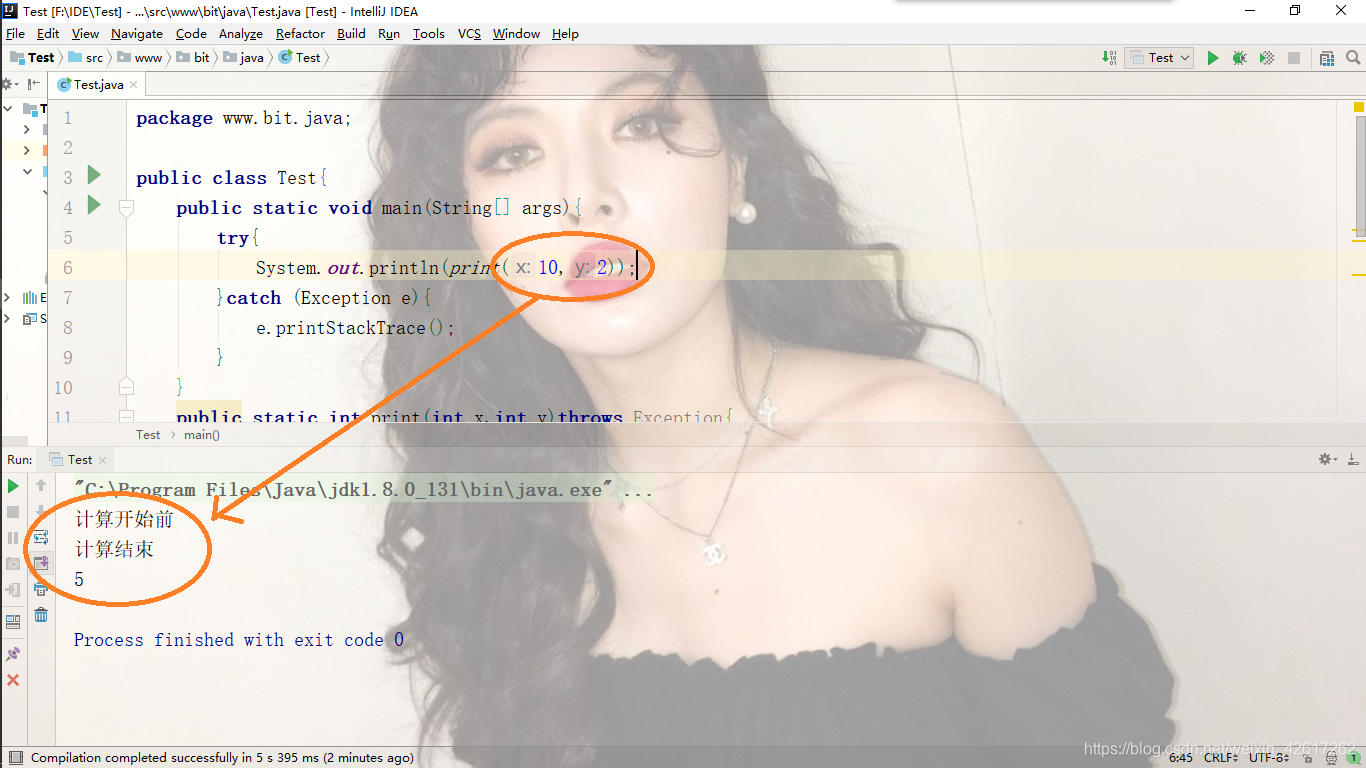Image resolution: width=1366 pixels, height=768 pixels.
Task: Collapse the root project tree node
Action: coord(8,109)
